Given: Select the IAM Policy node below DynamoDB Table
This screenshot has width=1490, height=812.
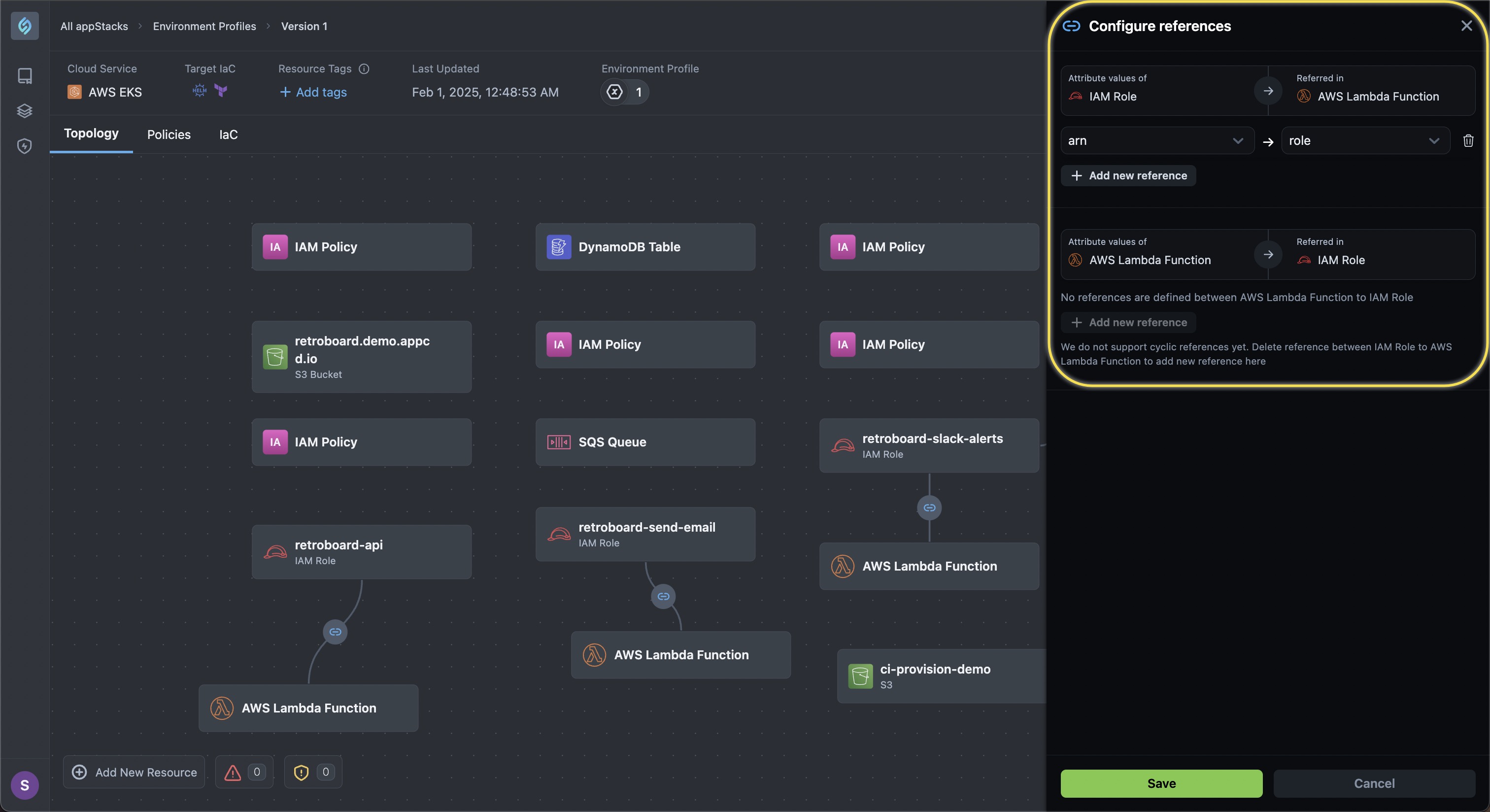Looking at the screenshot, I should tap(645, 345).
